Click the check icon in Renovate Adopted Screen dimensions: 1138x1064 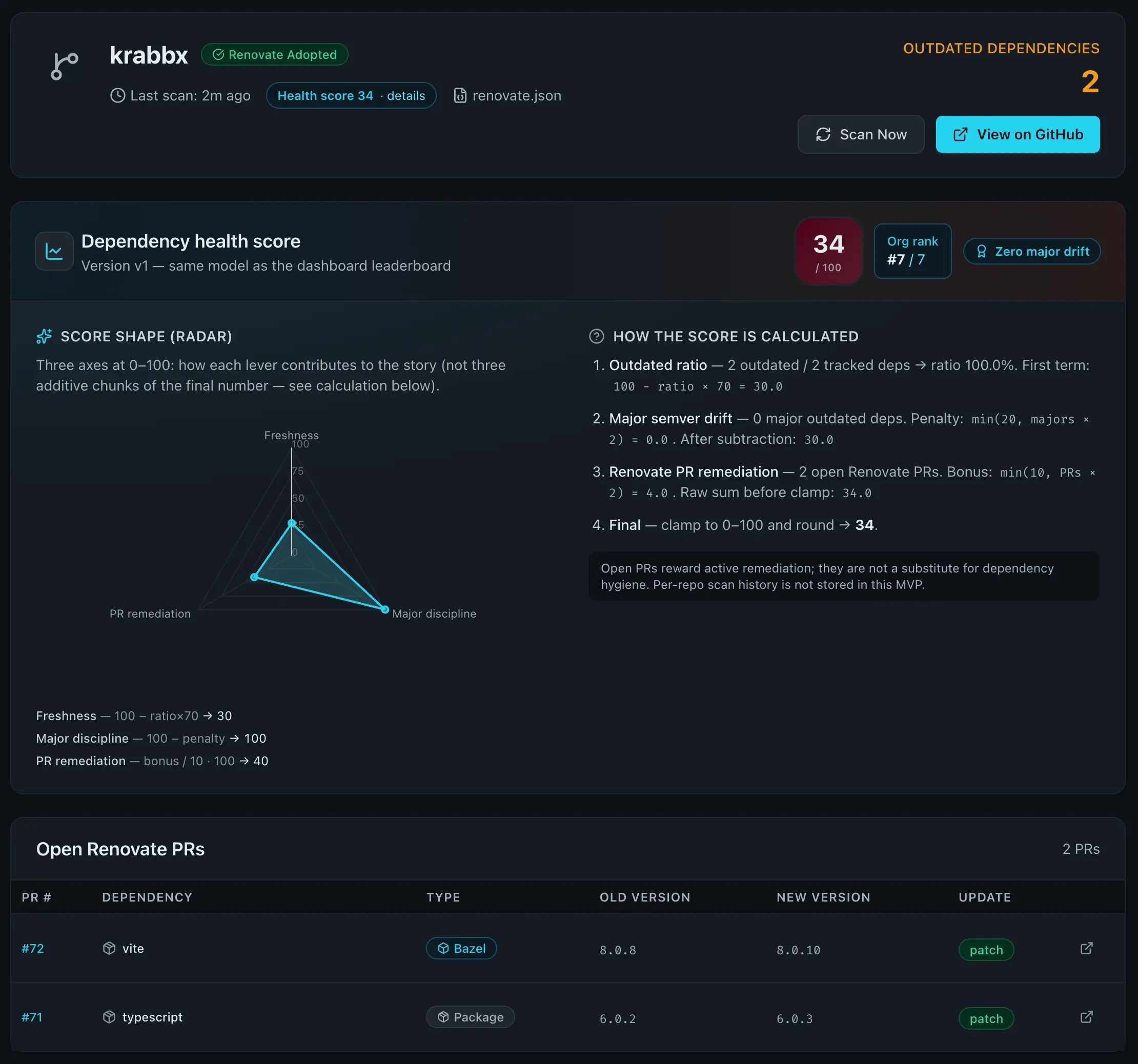[x=218, y=54]
